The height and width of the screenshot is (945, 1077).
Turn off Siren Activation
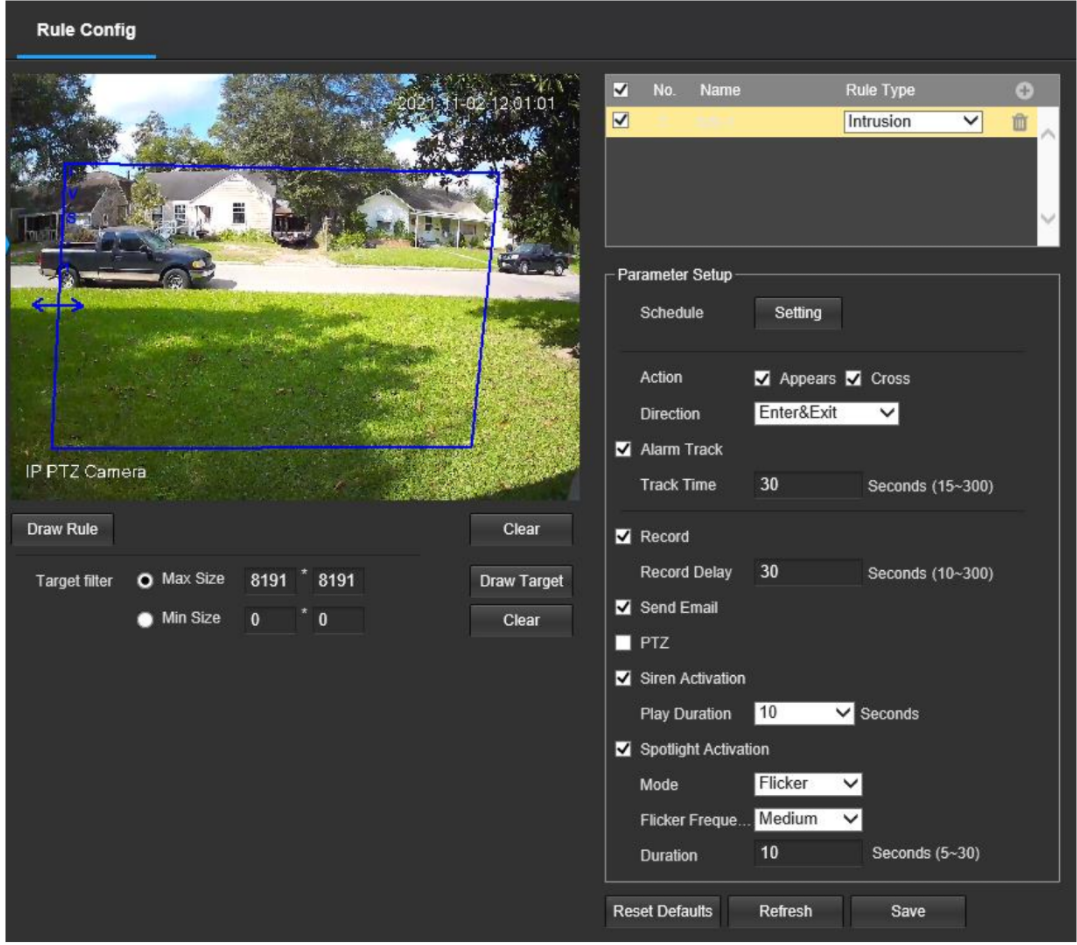click(623, 679)
